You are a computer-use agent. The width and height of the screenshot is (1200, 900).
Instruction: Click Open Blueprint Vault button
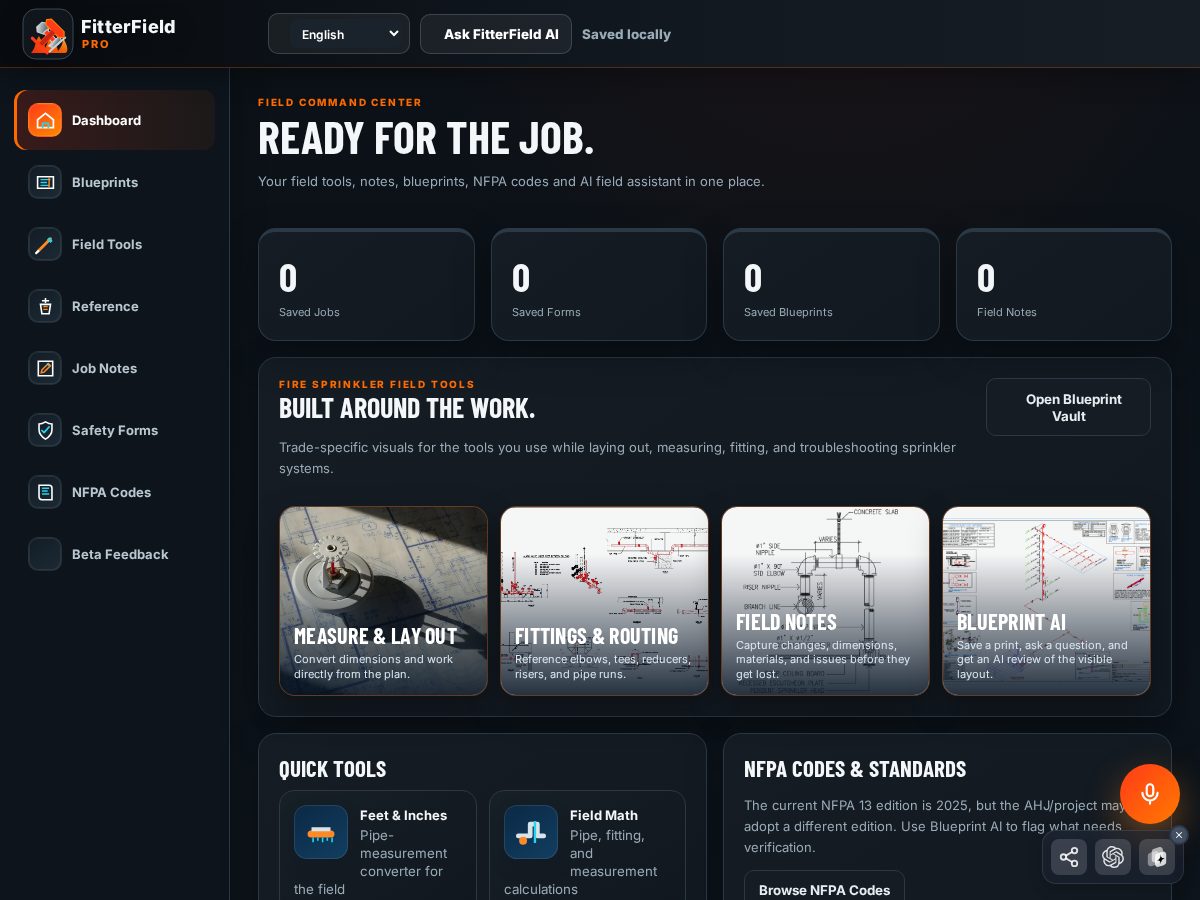(x=1068, y=407)
